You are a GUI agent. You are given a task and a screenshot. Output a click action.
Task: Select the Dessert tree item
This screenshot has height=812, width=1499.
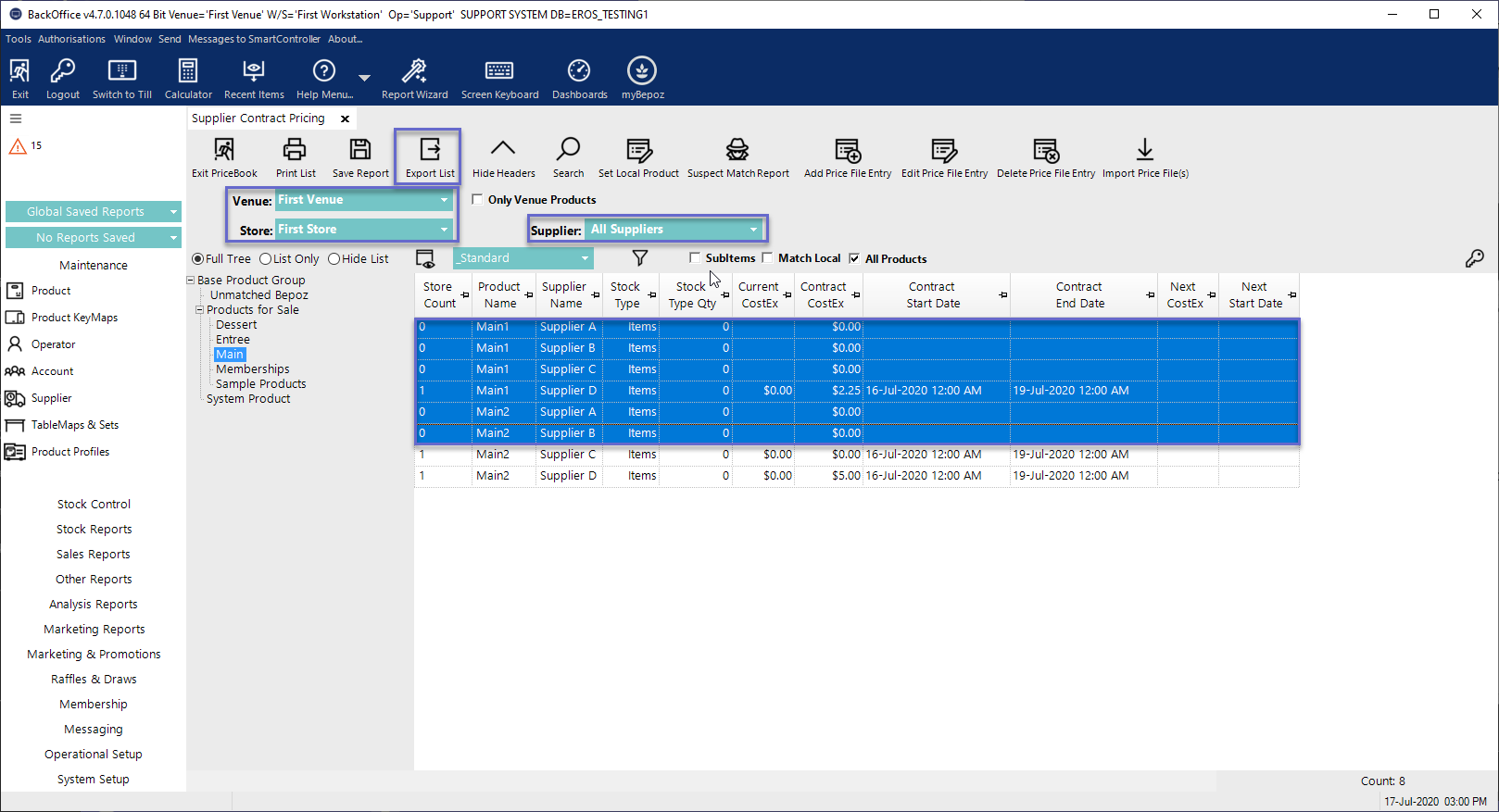[x=236, y=325]
